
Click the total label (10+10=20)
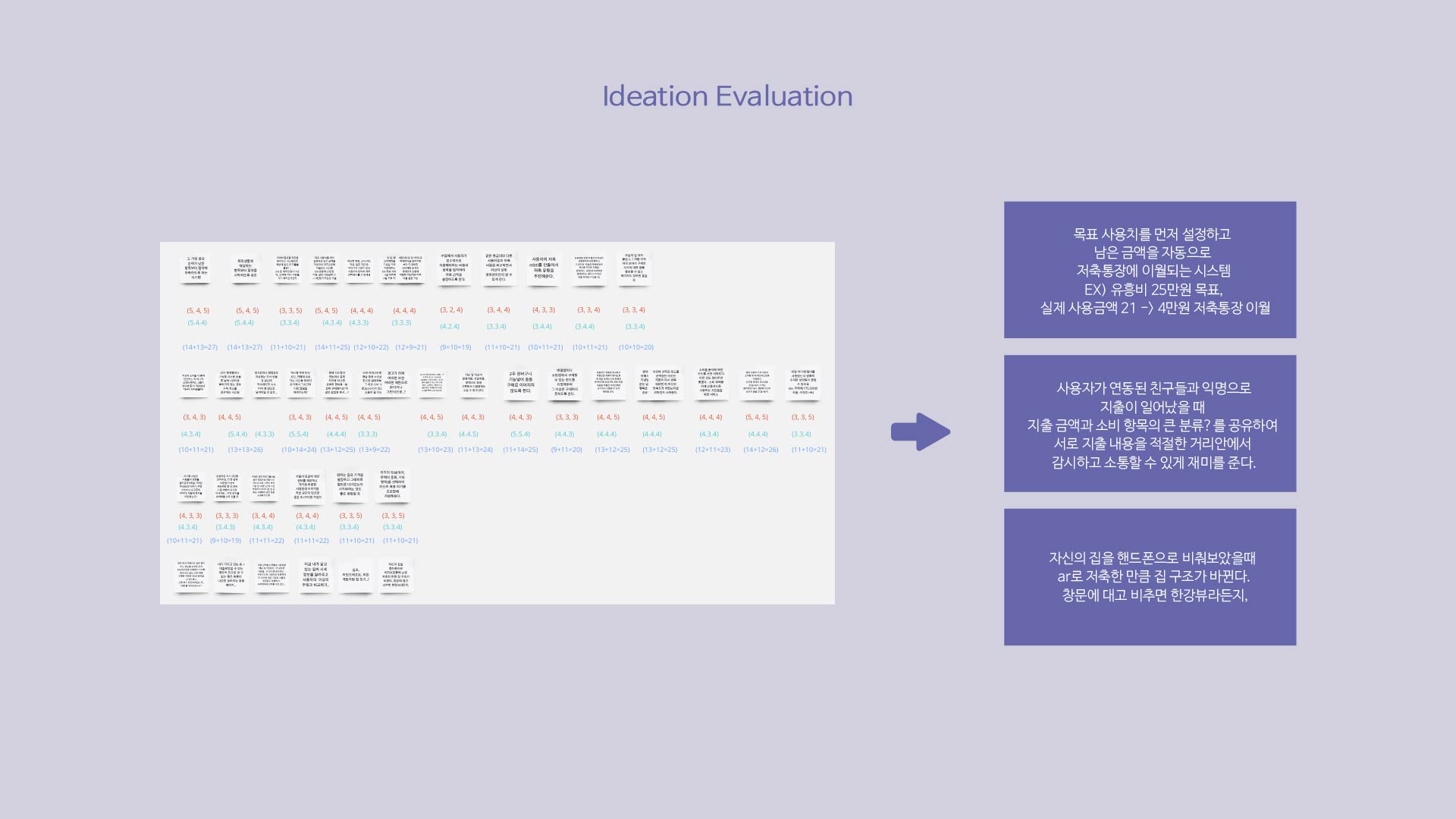(x=635, y=347)
